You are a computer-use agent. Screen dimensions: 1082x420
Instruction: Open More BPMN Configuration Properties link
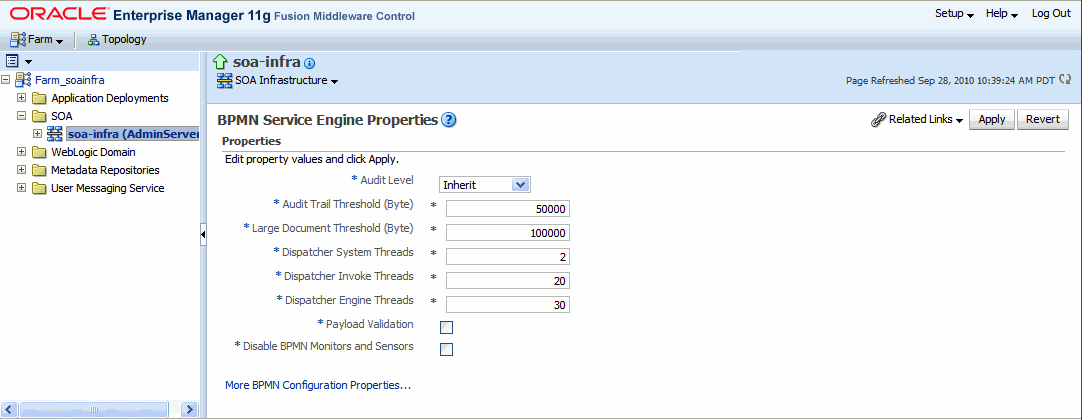318,385
